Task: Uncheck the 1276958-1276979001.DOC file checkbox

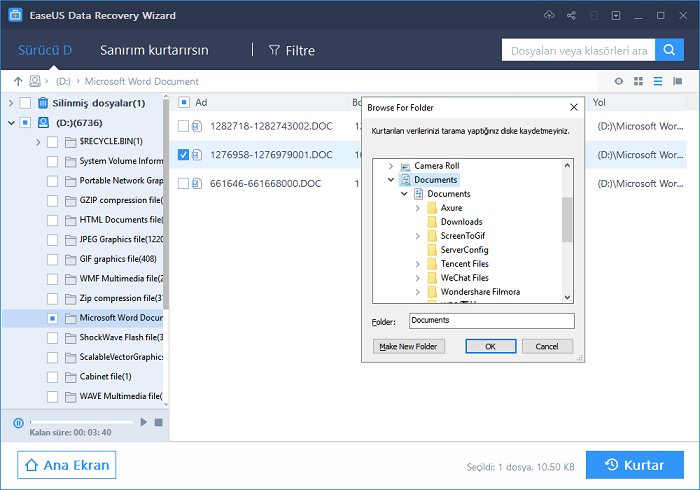Action: (x=183, y=155)
